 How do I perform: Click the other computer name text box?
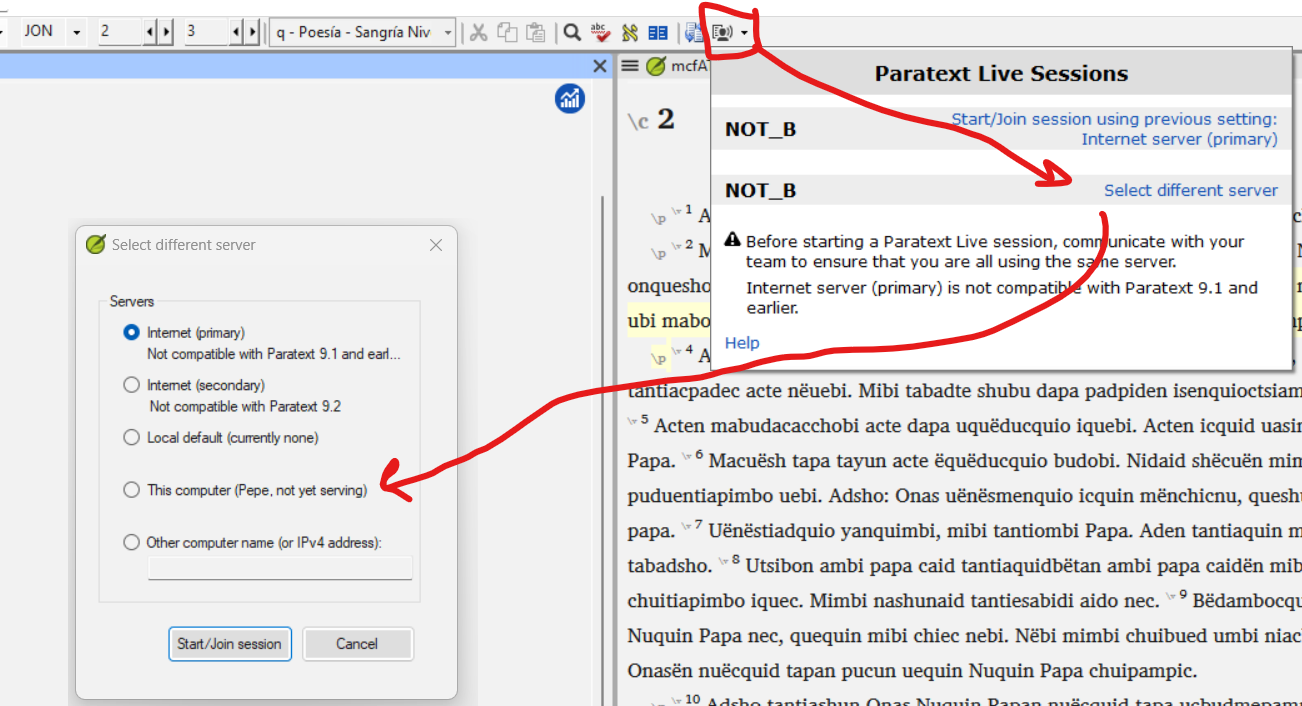tap(280, 568)
